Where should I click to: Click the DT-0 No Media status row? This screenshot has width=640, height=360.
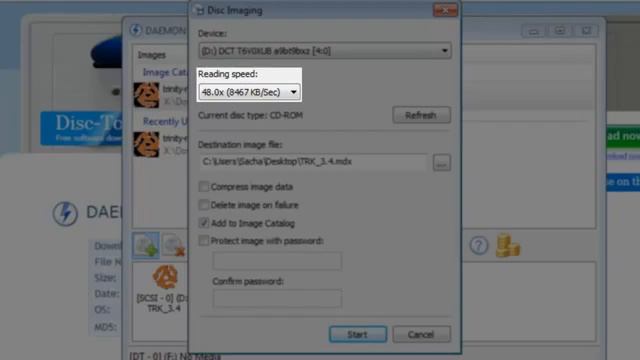point(175,356)
